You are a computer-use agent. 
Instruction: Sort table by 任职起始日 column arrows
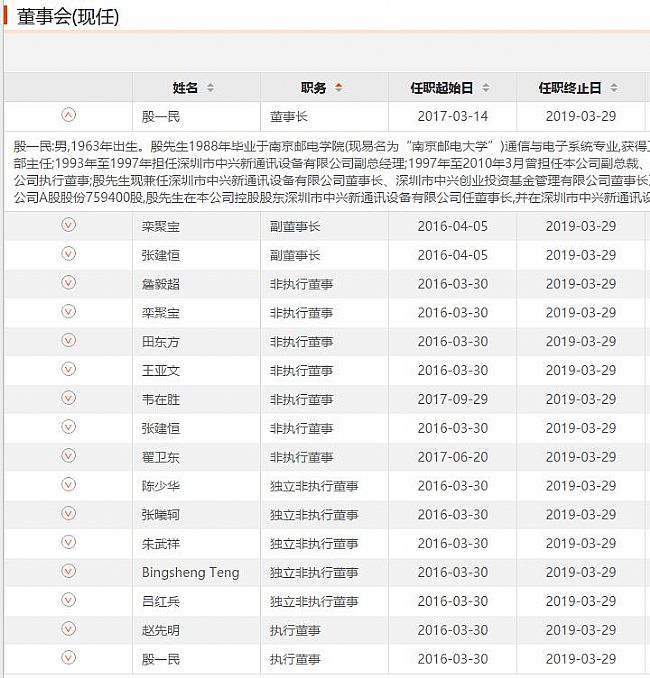pyautogui.click(x=486, y=87)
